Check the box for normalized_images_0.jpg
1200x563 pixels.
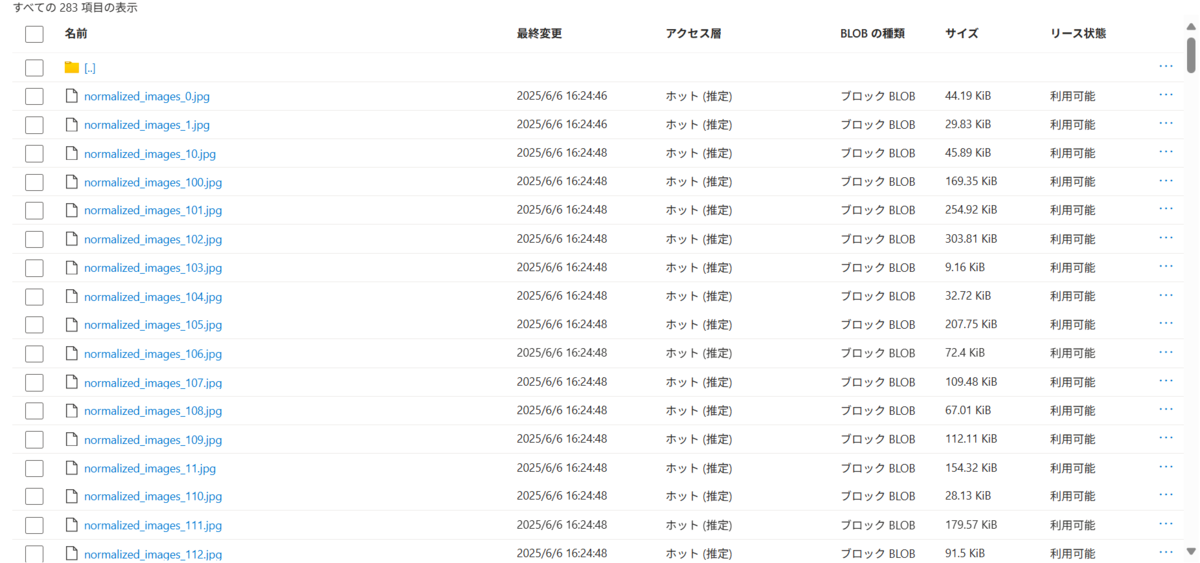click(34, 96)
